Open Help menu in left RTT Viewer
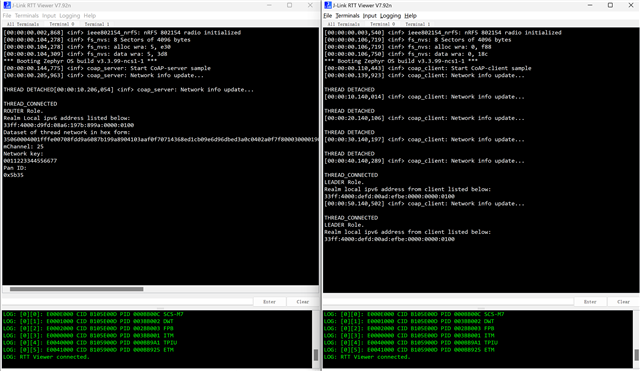 [90, 16]
